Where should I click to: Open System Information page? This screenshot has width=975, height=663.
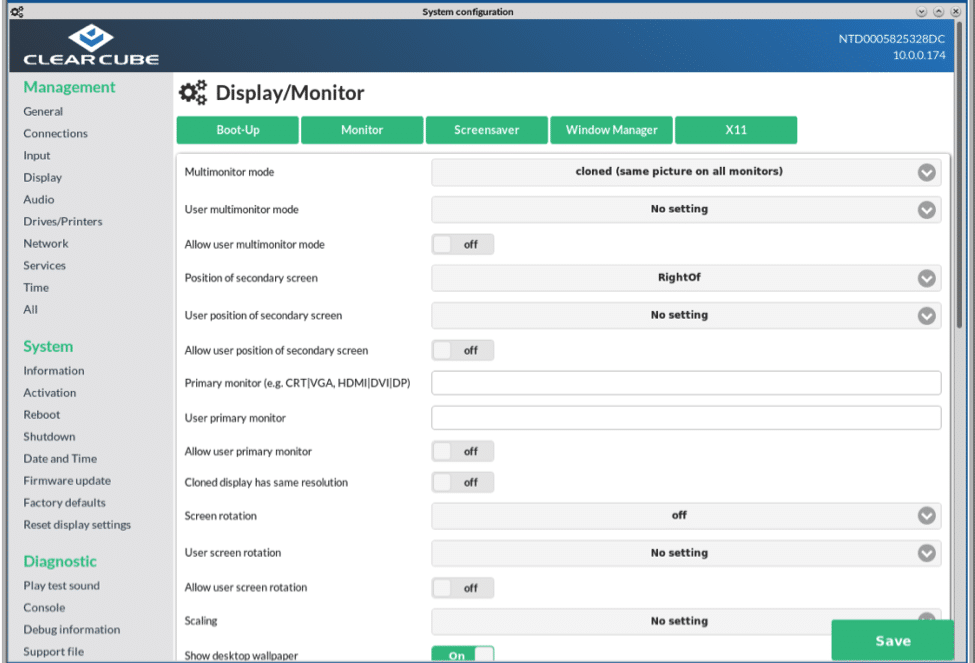[x=53, y=371]
